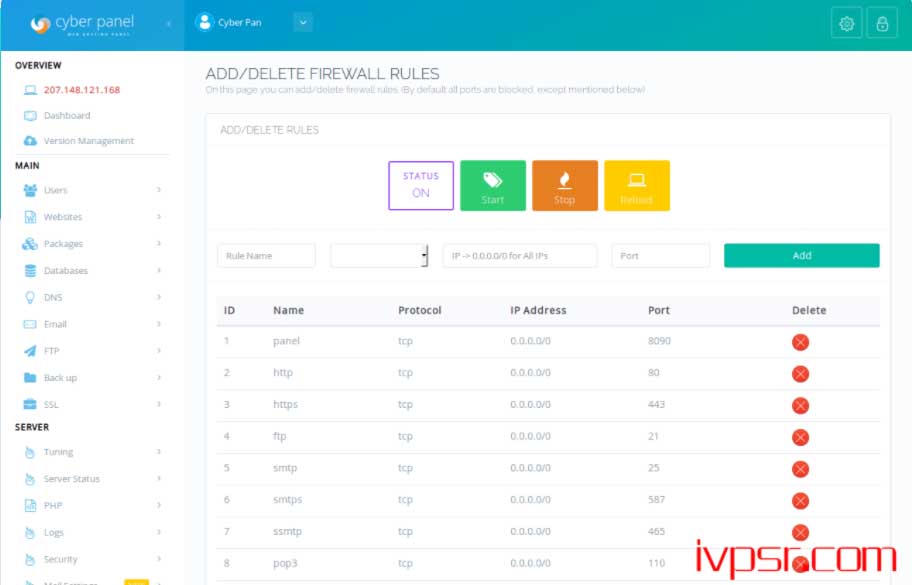
Task: Select the pop3 rule name
Action: [285, 563]
